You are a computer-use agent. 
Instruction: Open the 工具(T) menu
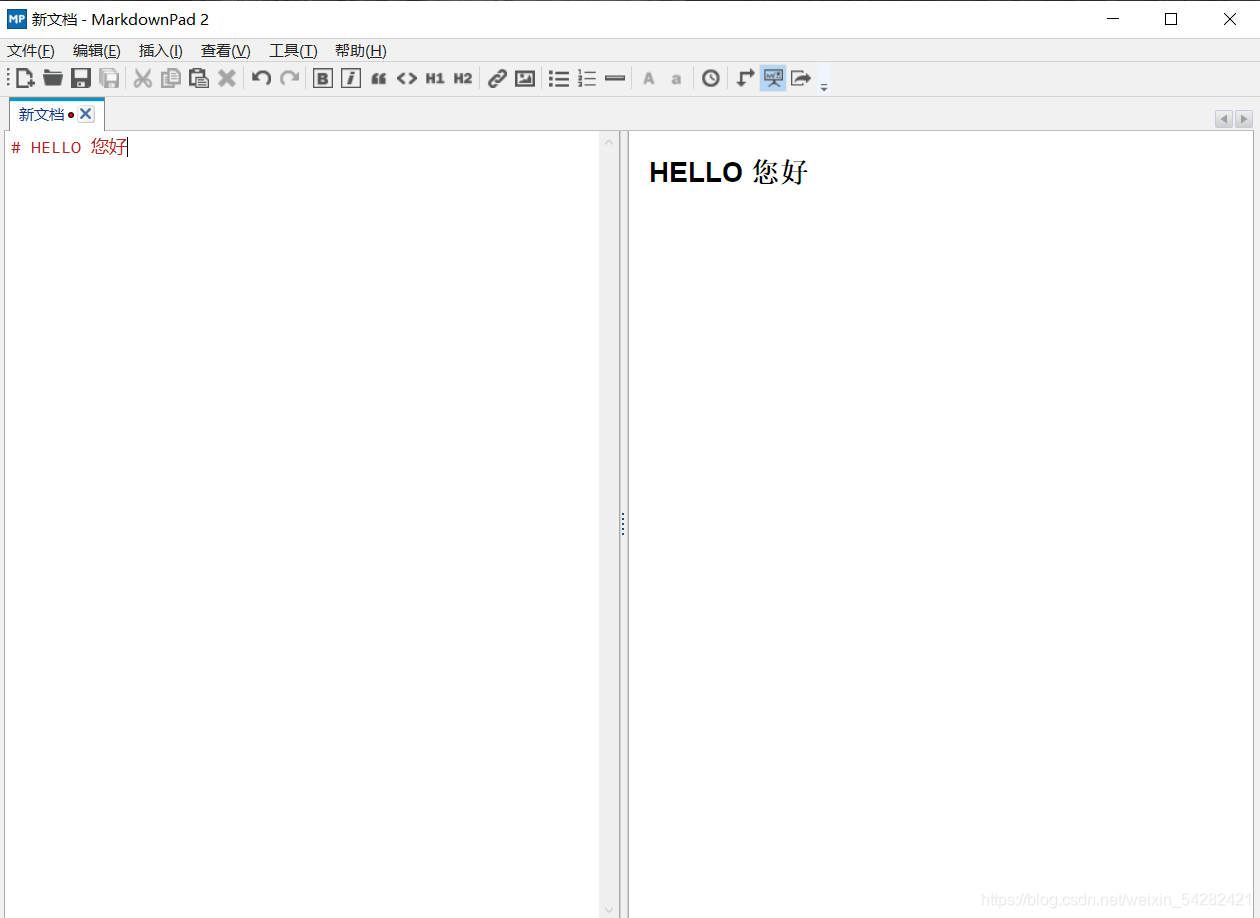pyautogui.click(x=293, y=51)
